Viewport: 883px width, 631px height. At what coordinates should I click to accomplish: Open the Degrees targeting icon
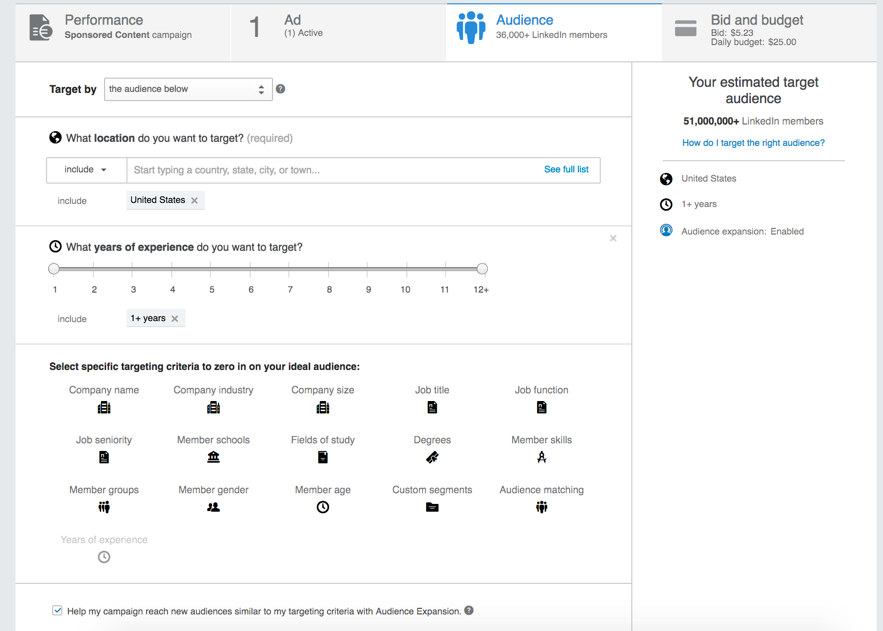click(432, 457)
